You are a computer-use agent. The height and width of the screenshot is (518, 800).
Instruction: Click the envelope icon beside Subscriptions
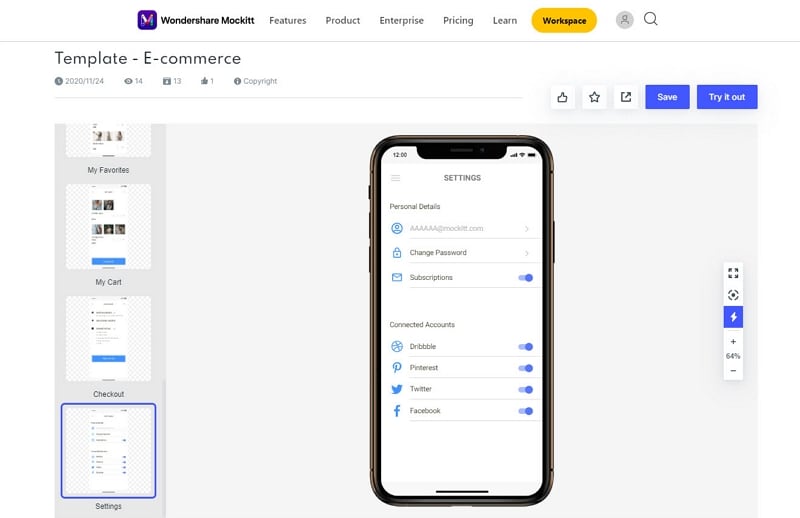click(x=397, y=277)
